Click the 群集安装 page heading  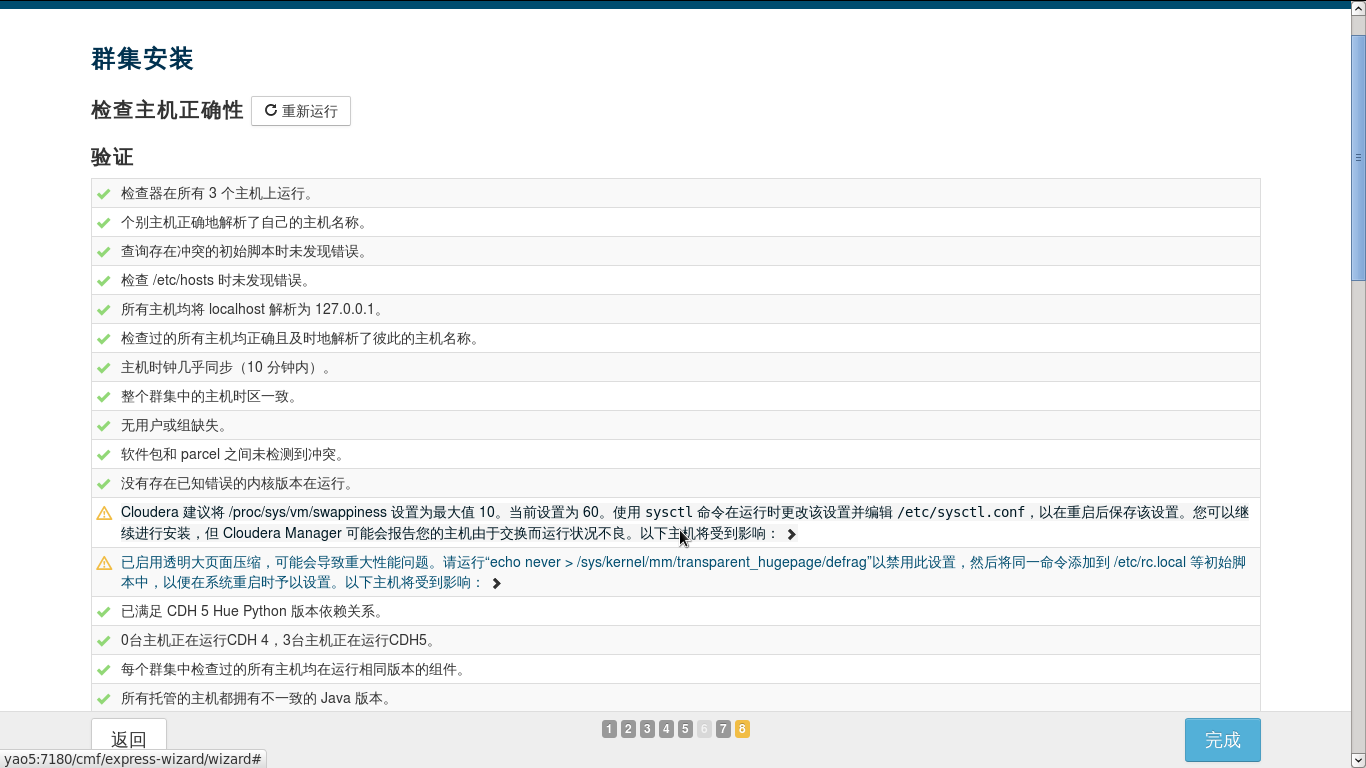click(142, 59)
